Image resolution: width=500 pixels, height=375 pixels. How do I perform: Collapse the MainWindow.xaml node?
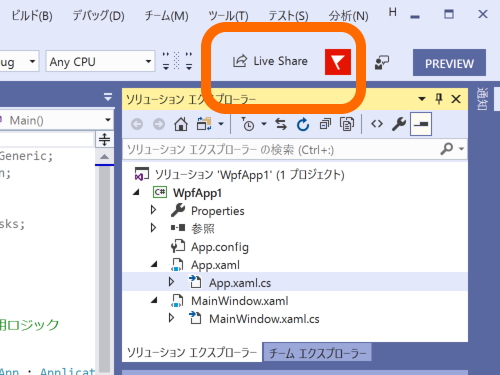point(154,300)
